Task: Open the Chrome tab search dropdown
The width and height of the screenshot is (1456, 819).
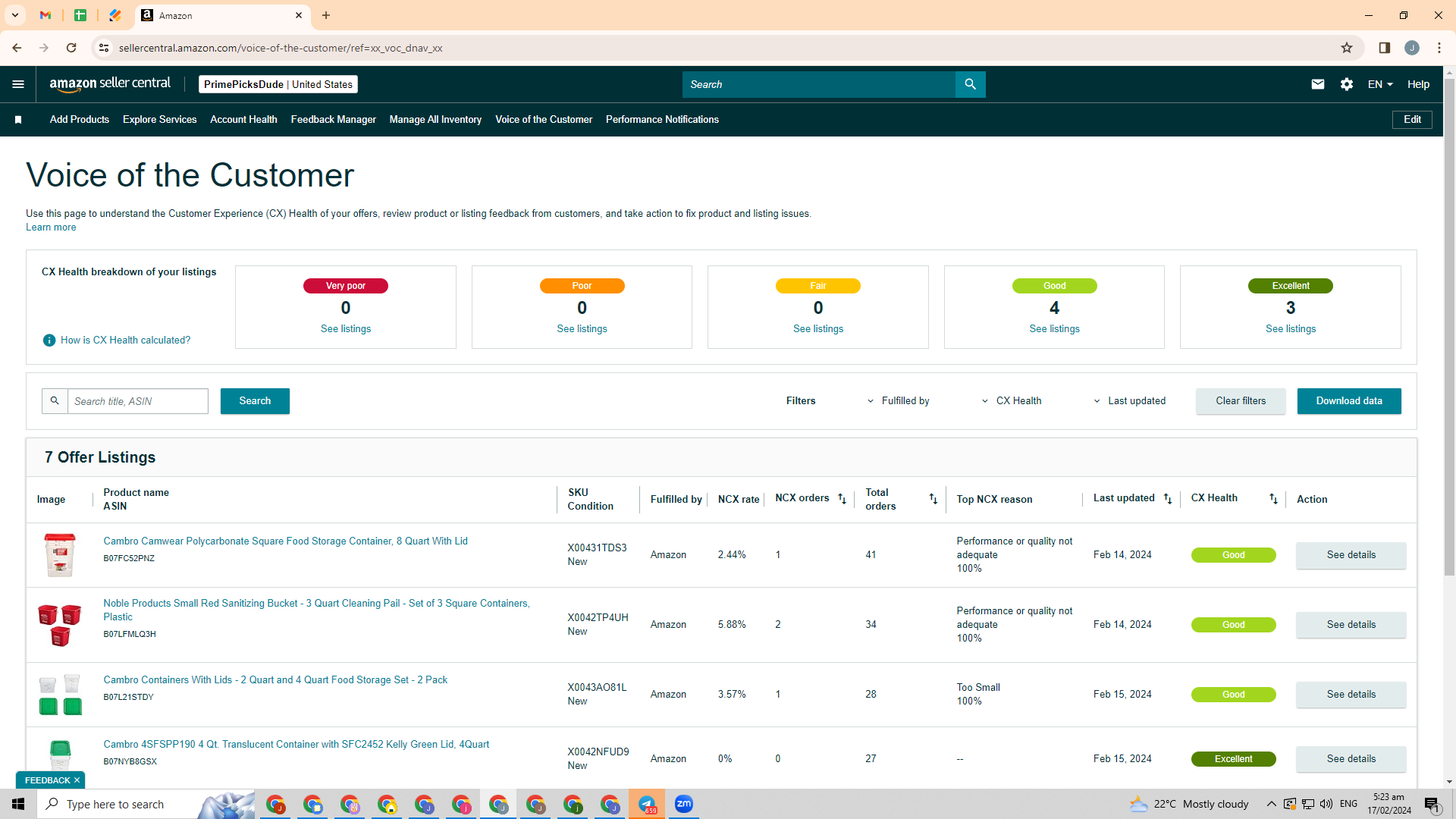Action: pyautogui.click(x=15, y=15)
